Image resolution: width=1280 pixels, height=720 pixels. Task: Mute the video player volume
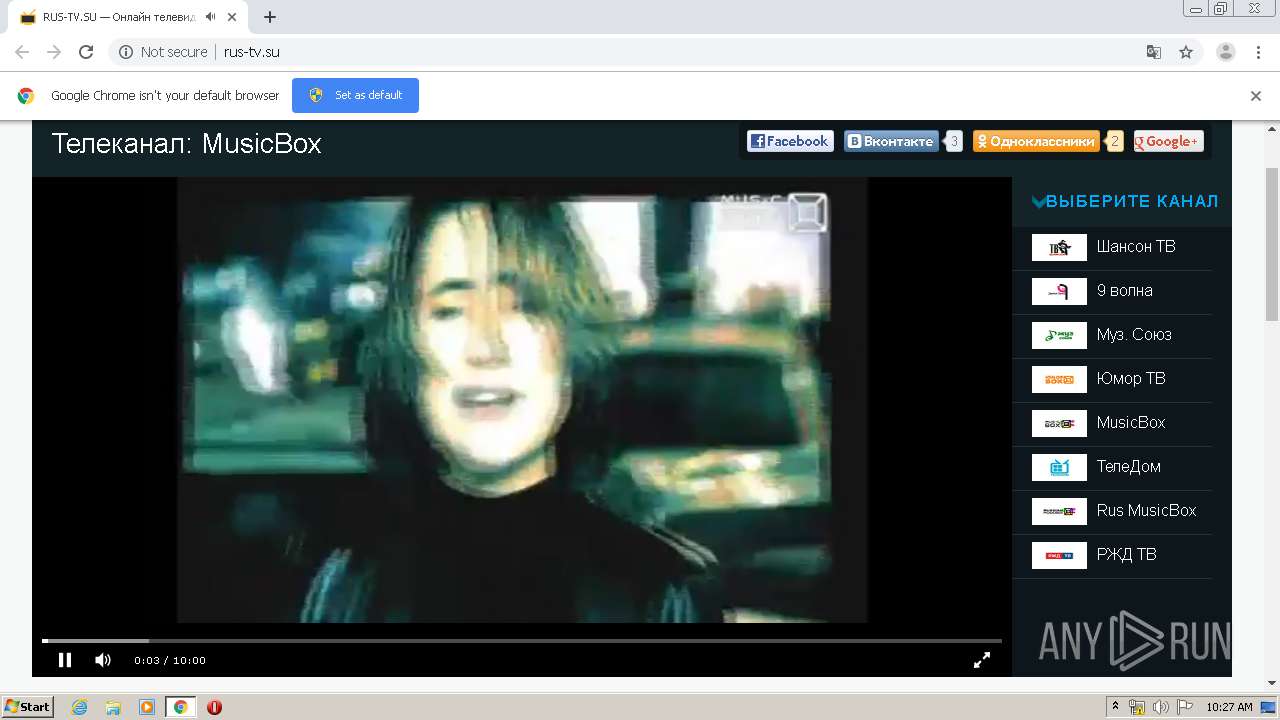coord(103,660)
